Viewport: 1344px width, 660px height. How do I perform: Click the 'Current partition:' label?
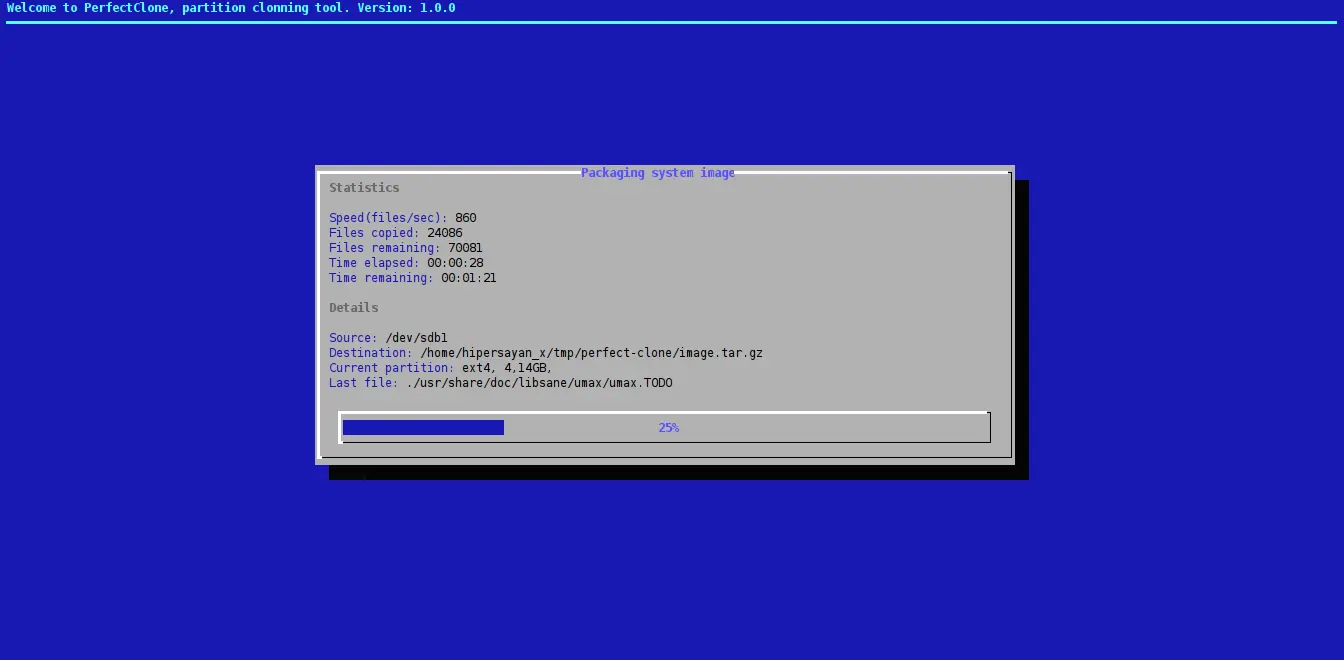click(392, 368)
